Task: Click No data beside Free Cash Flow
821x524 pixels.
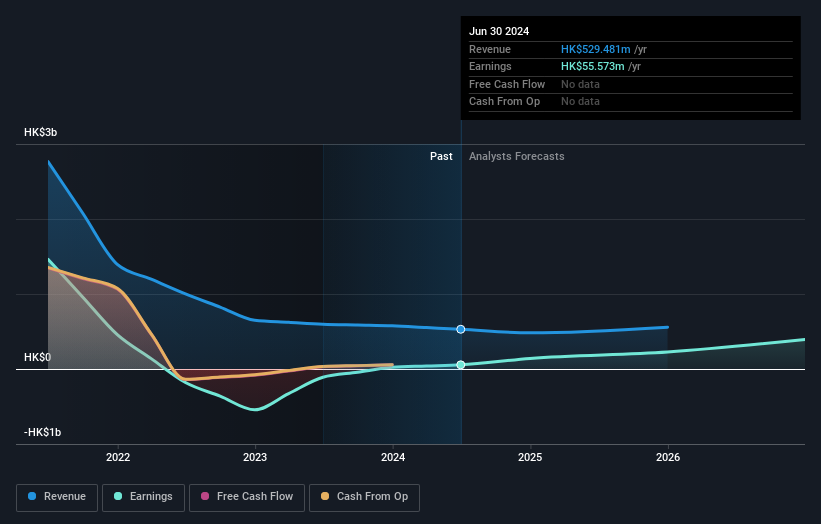Action: pos(580,84)
